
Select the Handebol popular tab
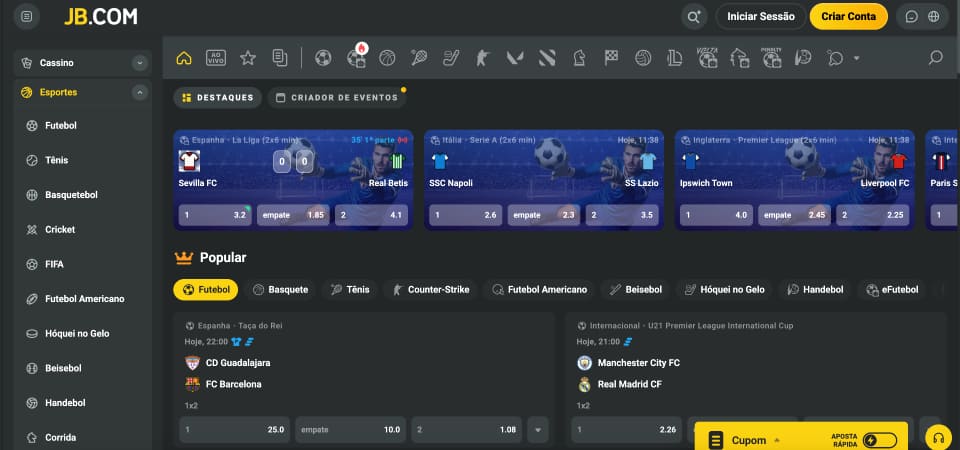coord(815,290)
